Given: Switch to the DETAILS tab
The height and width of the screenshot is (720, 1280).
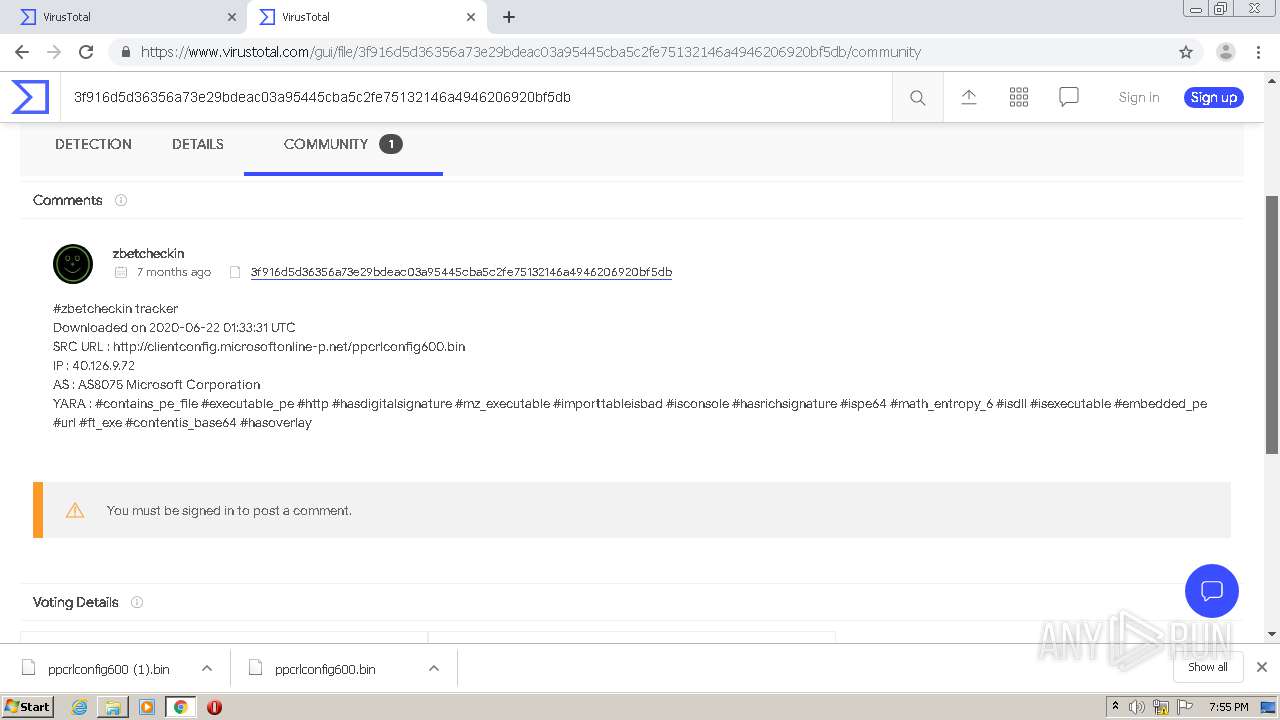Looking at the screenshot, I should click(x=198, y=144).
